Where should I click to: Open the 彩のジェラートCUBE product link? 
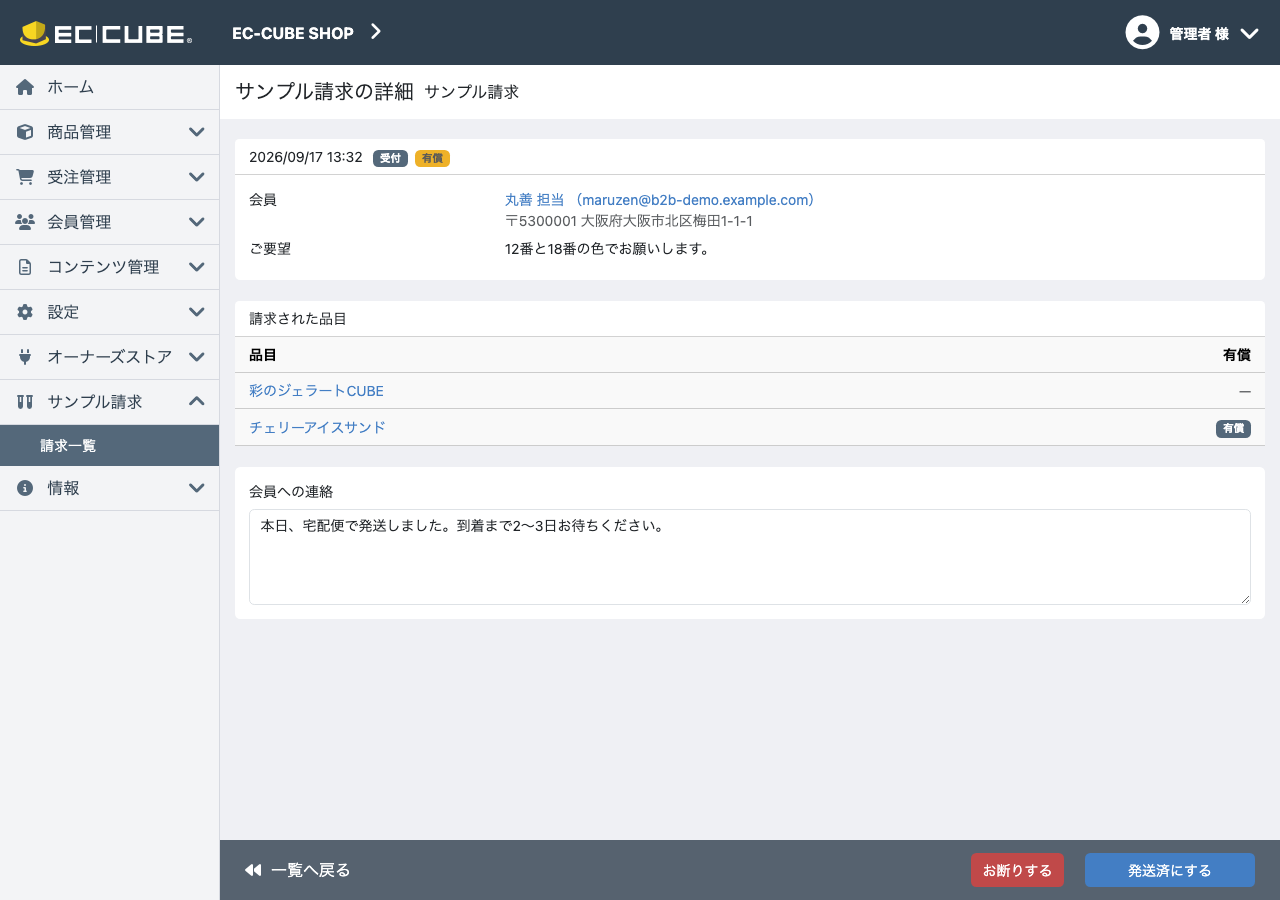coord(316,391)
